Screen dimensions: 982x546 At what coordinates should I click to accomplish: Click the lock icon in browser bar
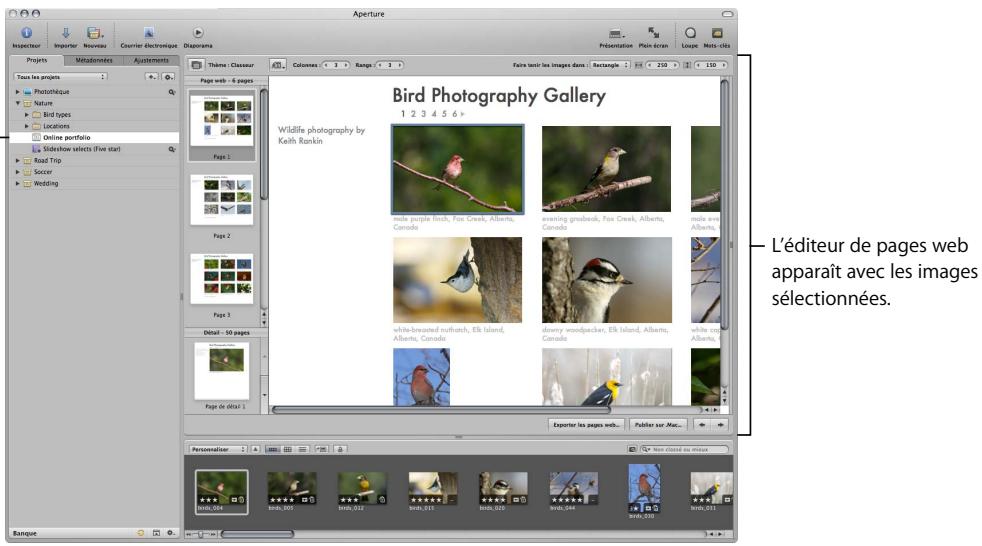click(340, 449)
